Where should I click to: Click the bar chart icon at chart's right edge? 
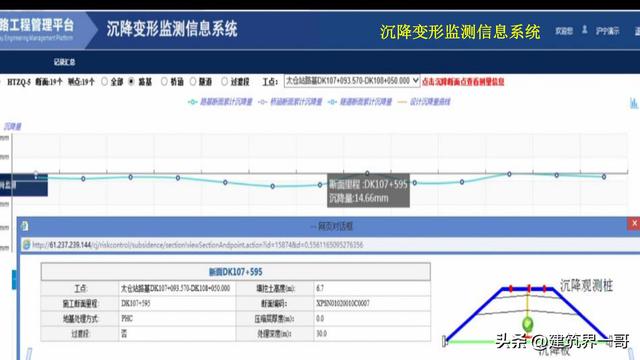coord(634,103)
